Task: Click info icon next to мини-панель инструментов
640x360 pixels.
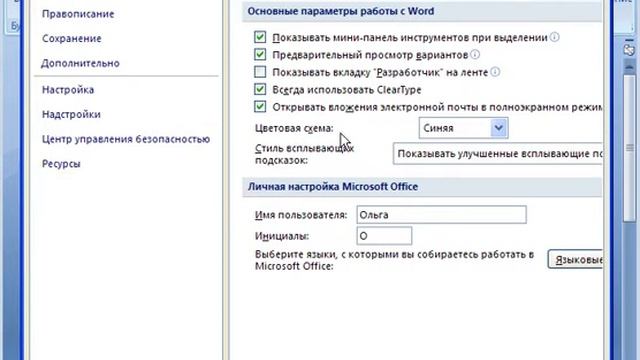Action: pyautogui.click(x=554, y=37)
